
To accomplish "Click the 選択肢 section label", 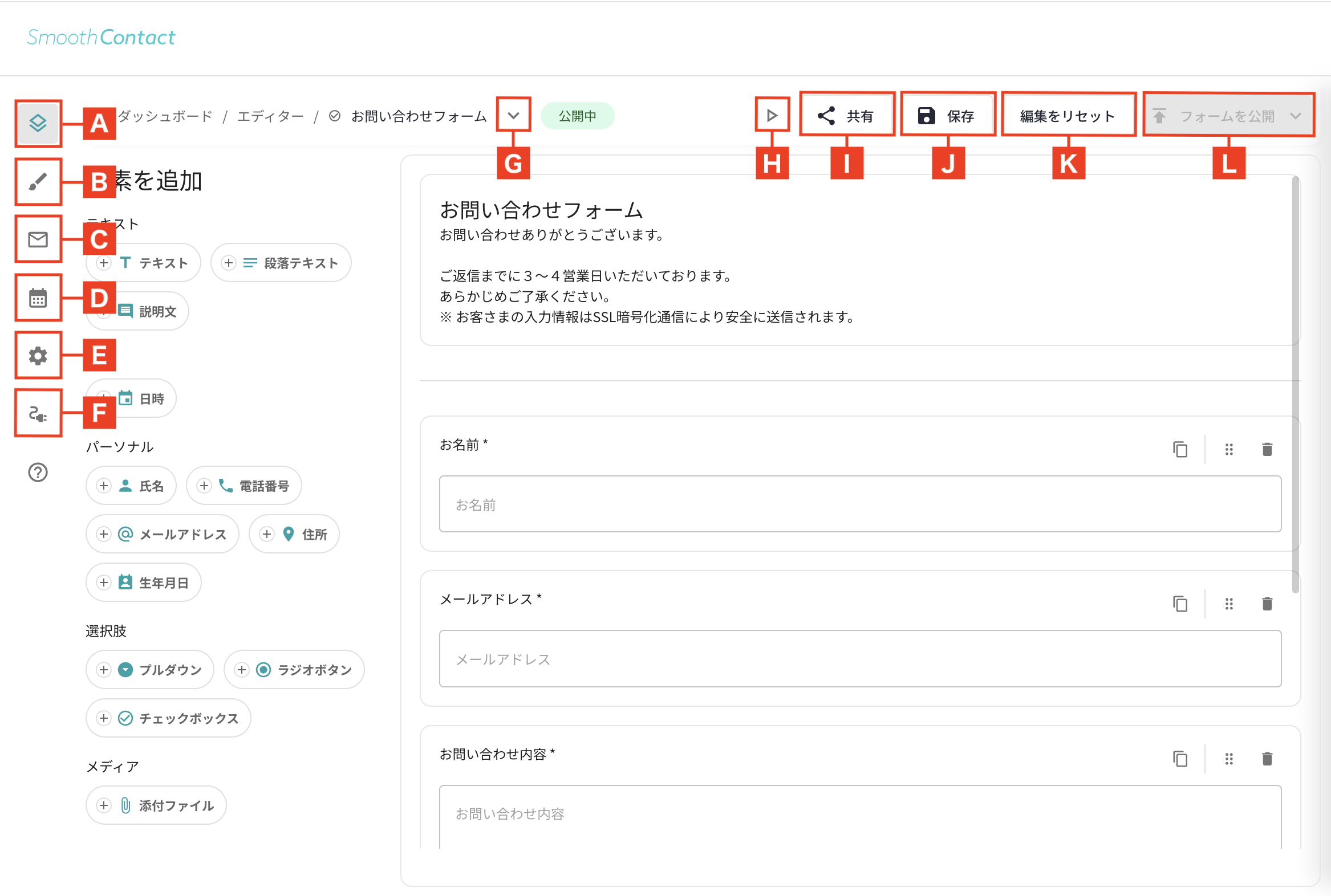I will tap(105, 631).
